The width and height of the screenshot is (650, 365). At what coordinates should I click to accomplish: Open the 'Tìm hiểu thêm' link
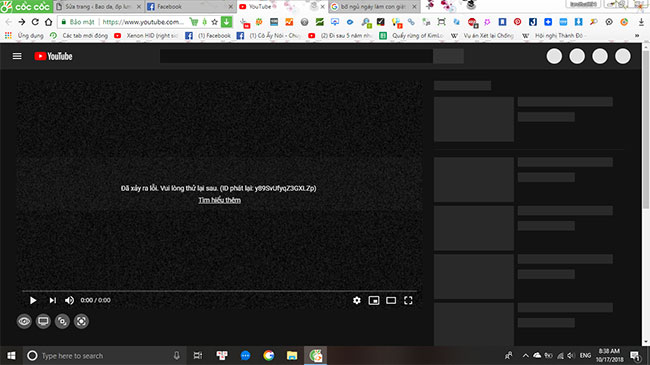(219, 200)
